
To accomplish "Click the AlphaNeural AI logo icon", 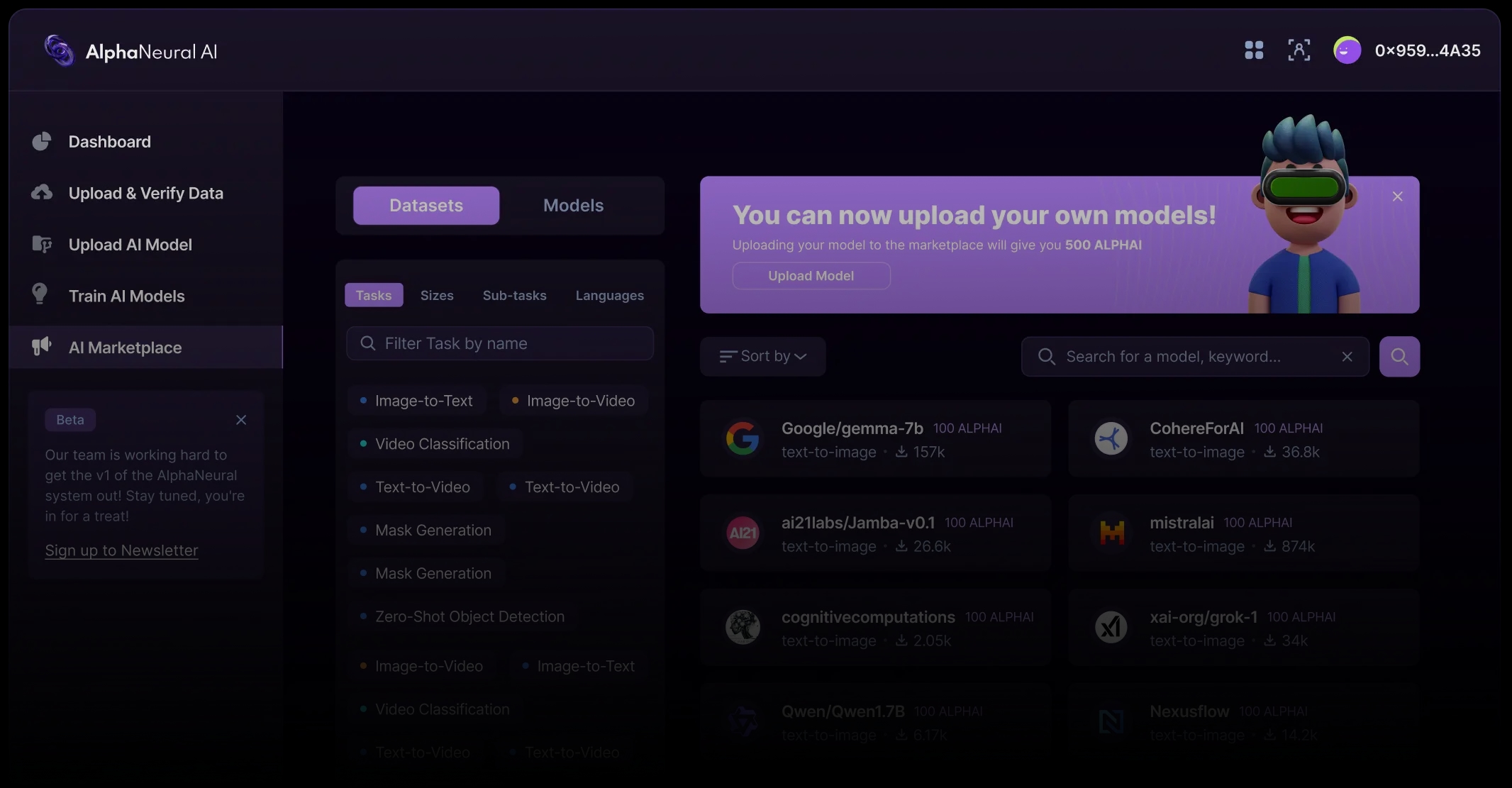I will [x=57, y=50].
